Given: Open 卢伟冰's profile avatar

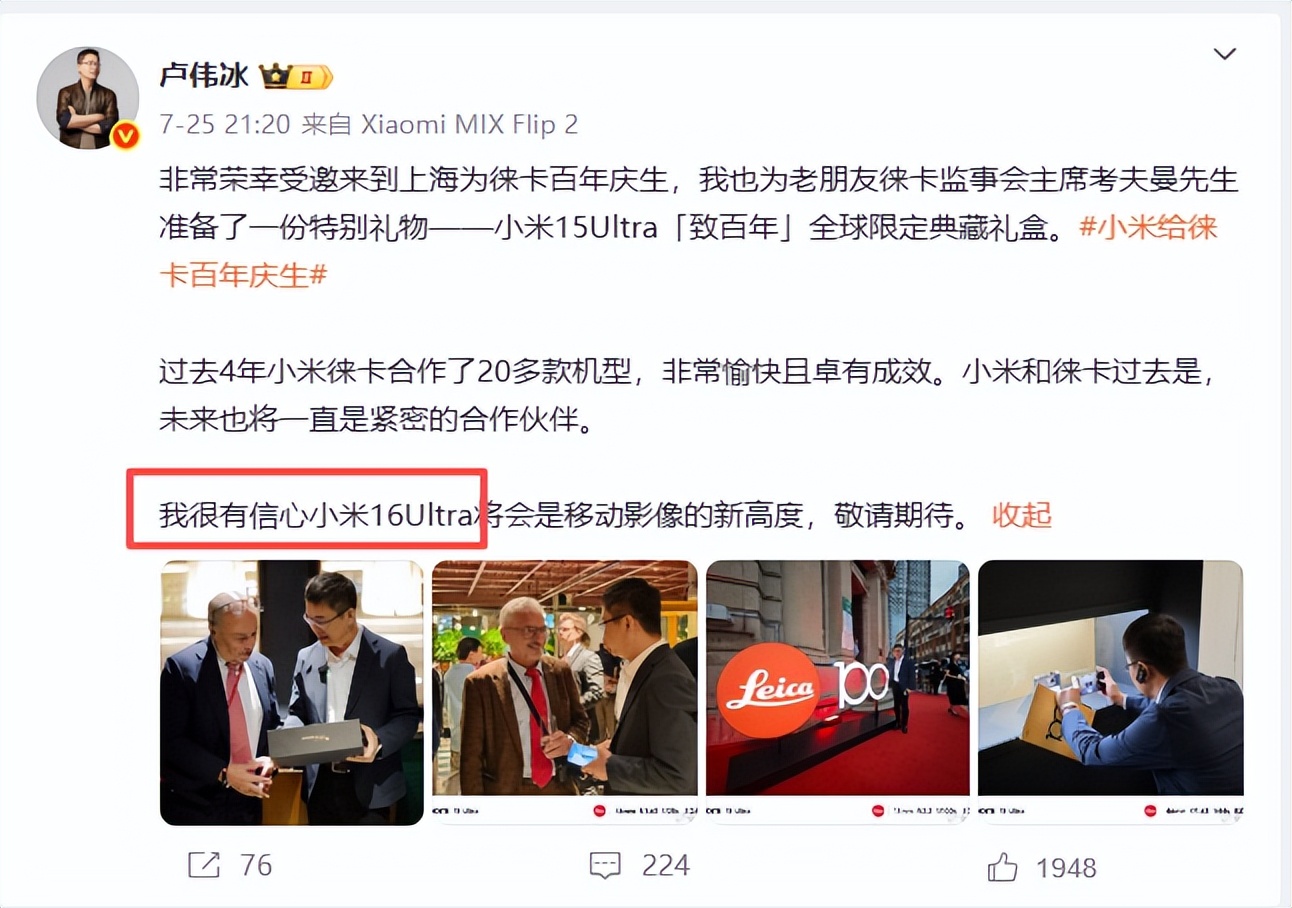Looking at the screenshot, I should coord(87,98).
